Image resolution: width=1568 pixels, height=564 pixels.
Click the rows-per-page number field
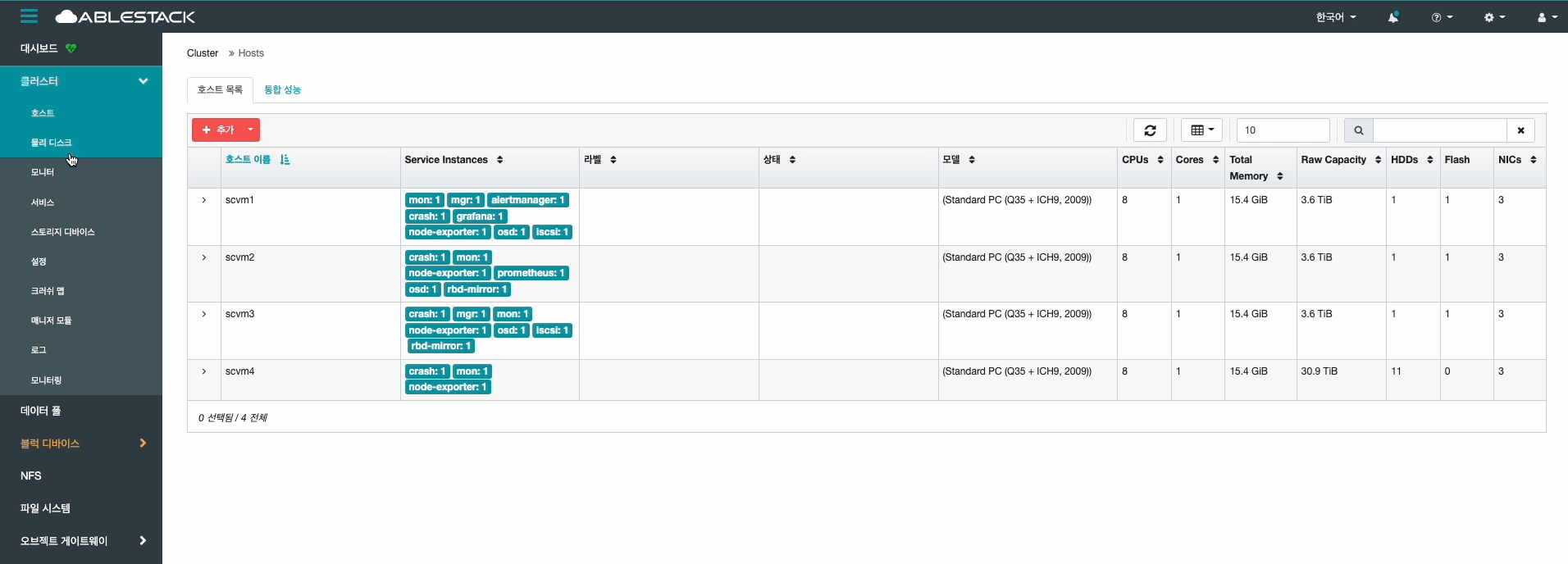(1283, 130)
